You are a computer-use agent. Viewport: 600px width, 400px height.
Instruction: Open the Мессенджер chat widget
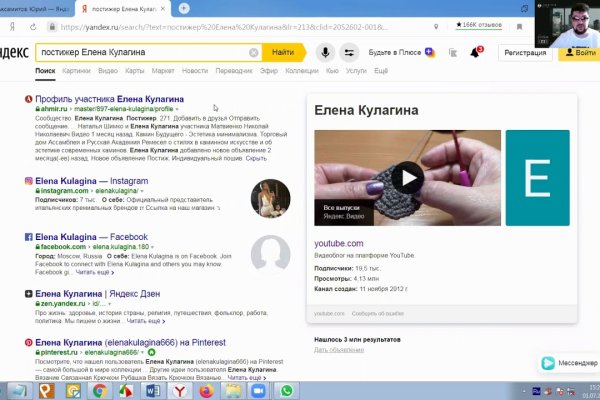pos(570,364)
